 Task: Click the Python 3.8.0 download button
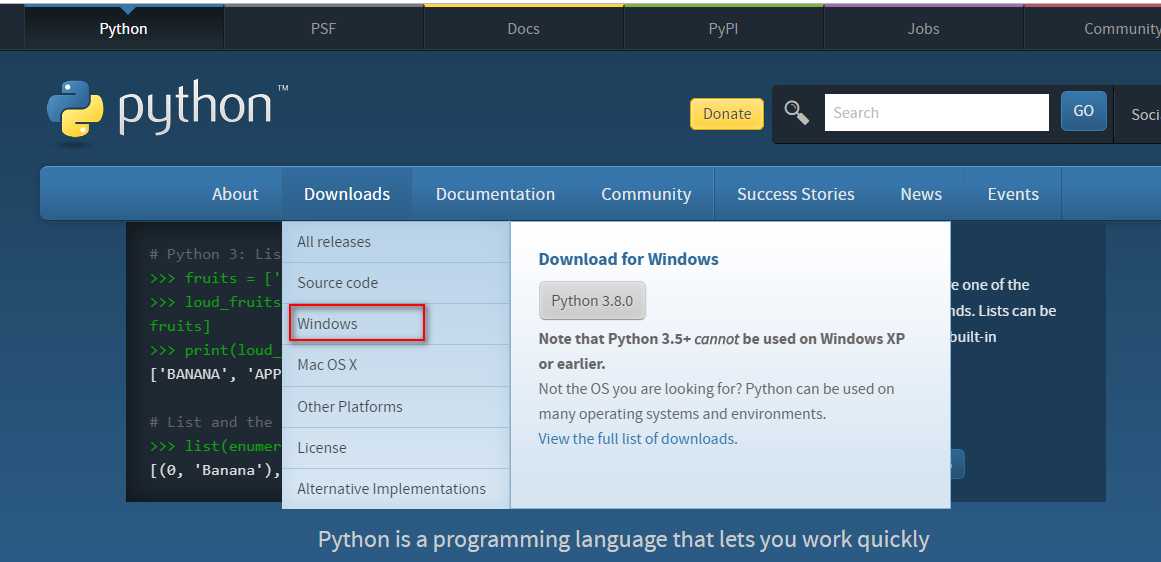point(592,301)
